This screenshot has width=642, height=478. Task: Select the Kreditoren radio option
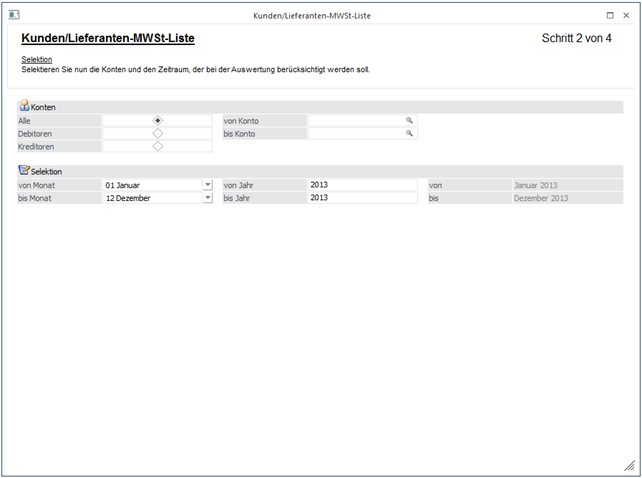[x=158, y=146]
